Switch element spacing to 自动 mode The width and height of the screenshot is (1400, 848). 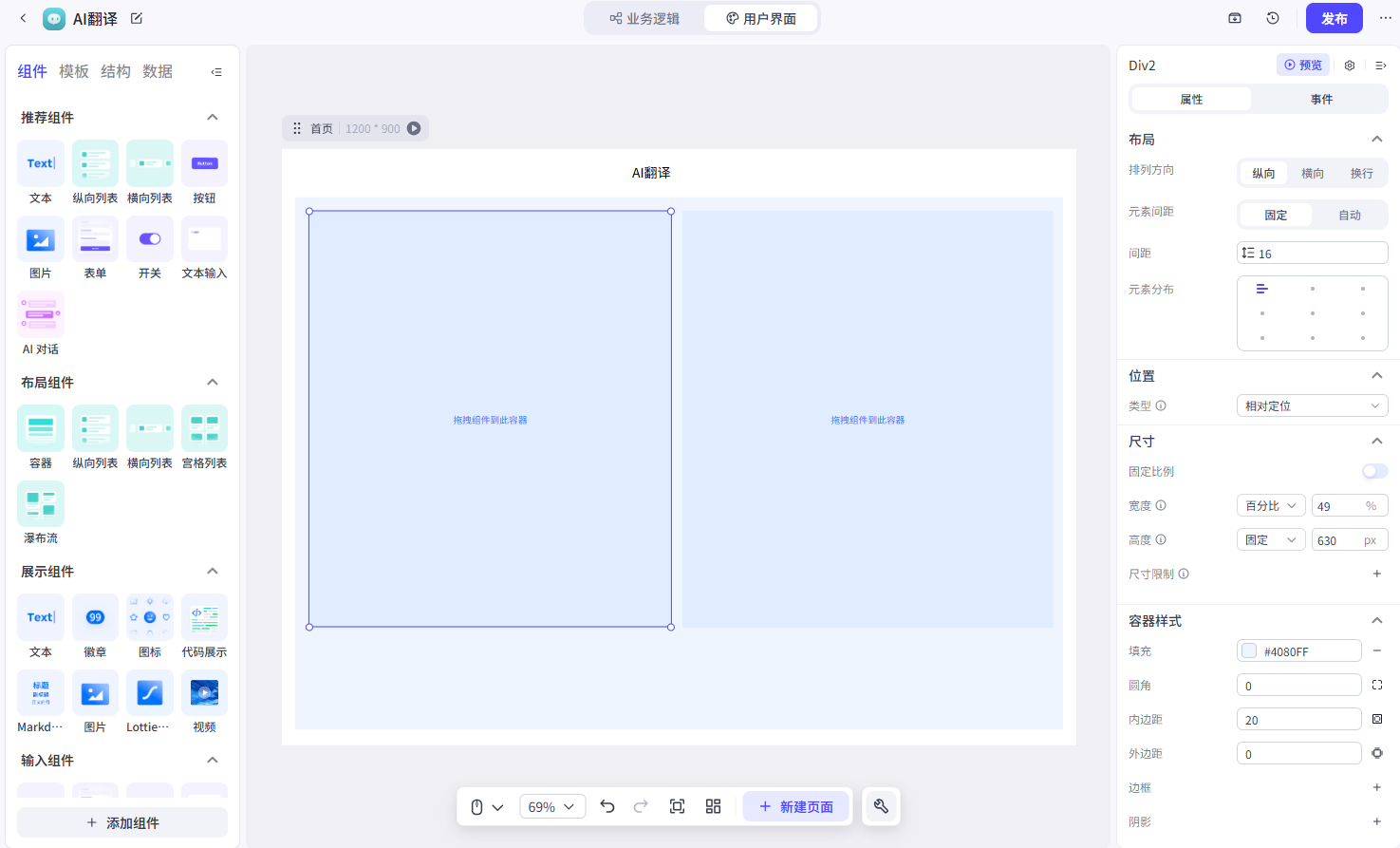pos(1350,215)
